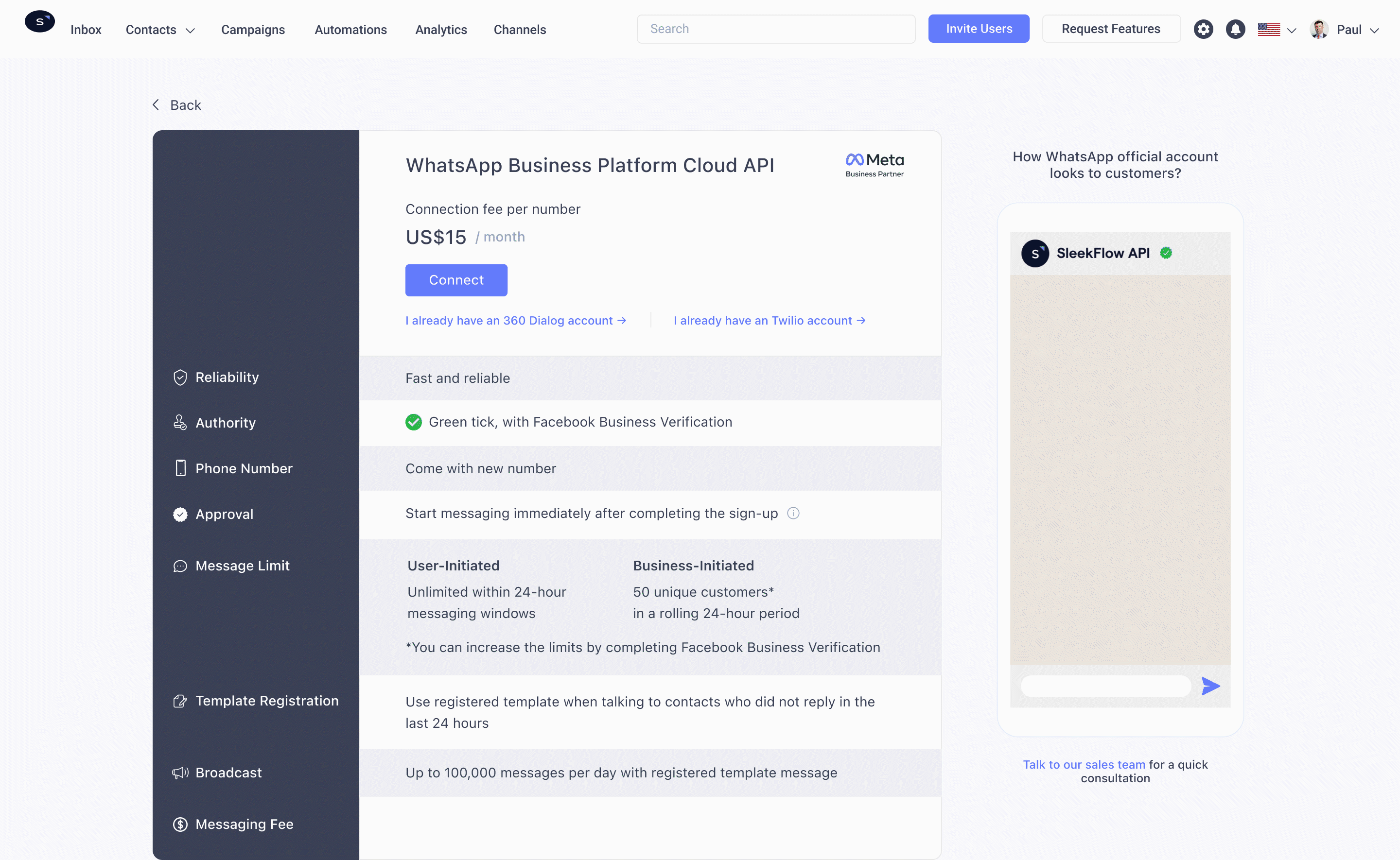The width and height of the screenshot is (1400, 860).
Task: Select the Automations menu item
Action: 351,28
